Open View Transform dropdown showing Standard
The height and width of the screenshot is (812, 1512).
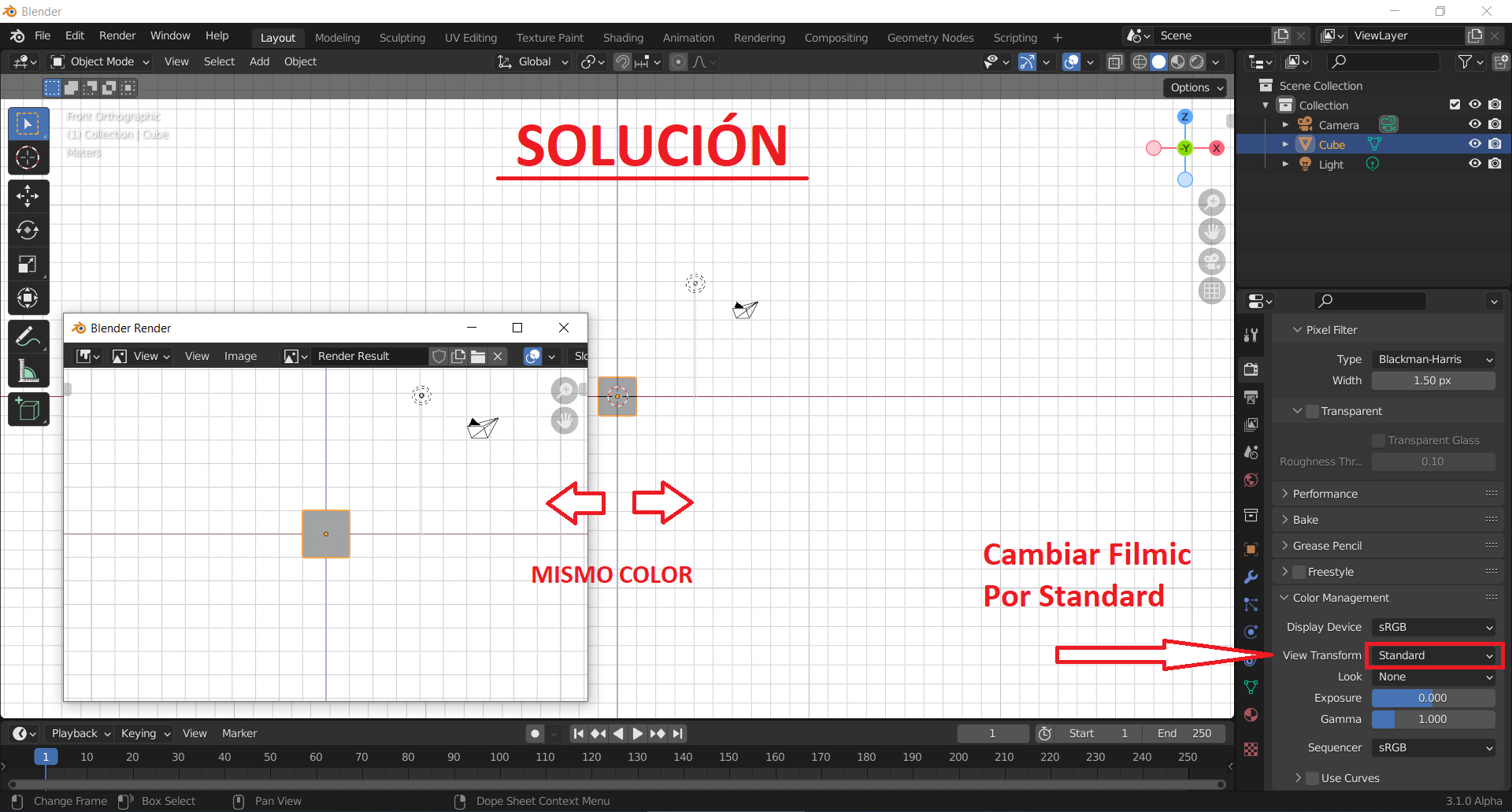click(x=1433, y=655)
